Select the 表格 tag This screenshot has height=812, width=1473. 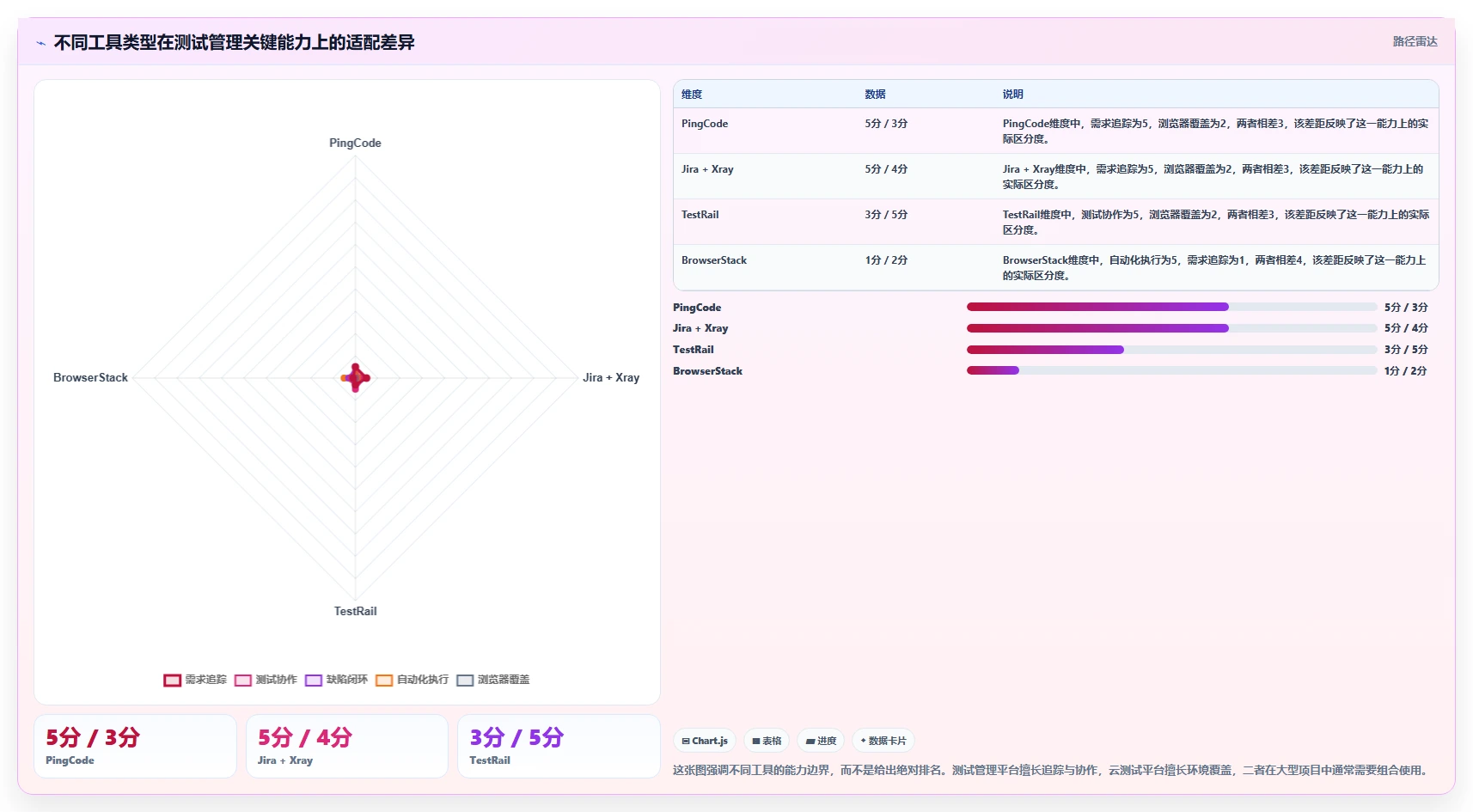767,741
